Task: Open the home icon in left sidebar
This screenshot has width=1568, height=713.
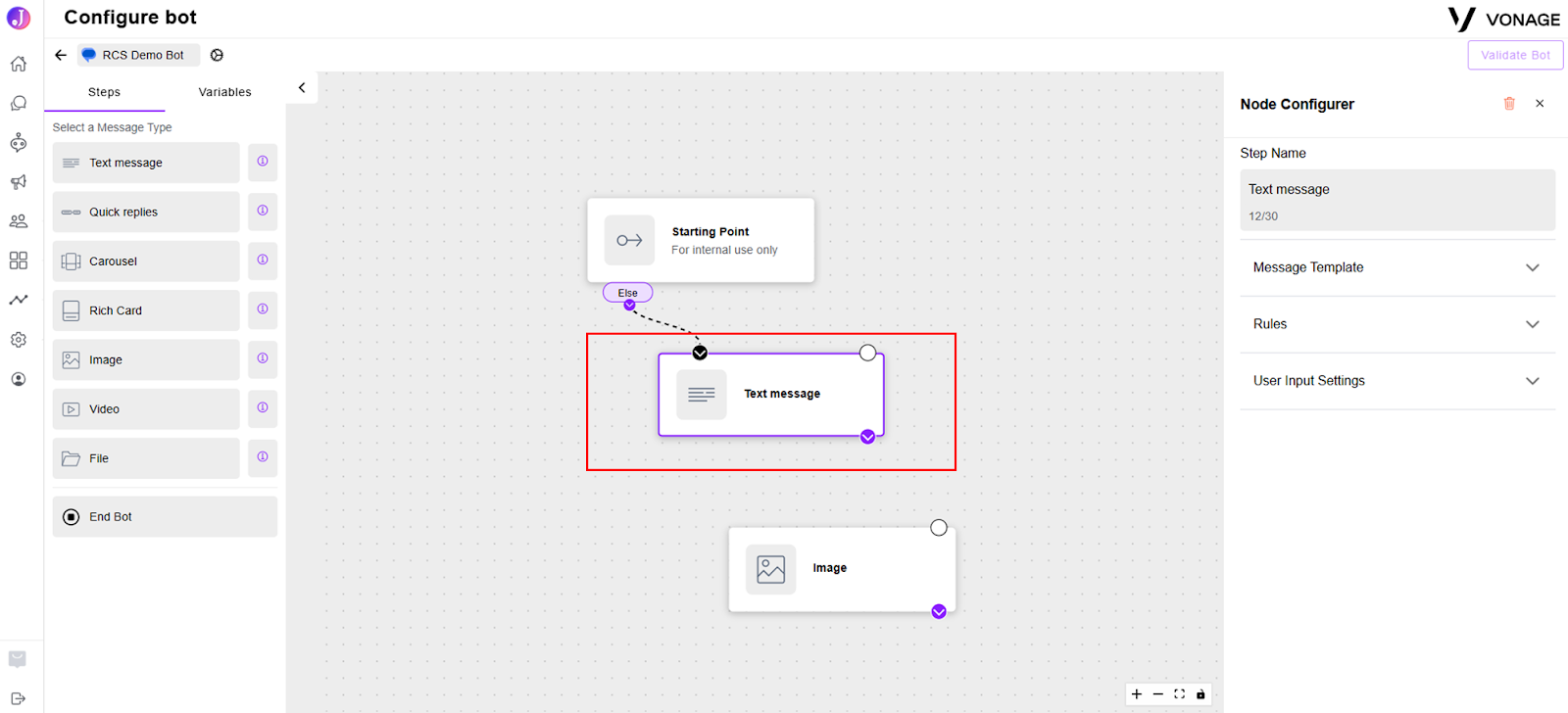Action: coord(19,64)
